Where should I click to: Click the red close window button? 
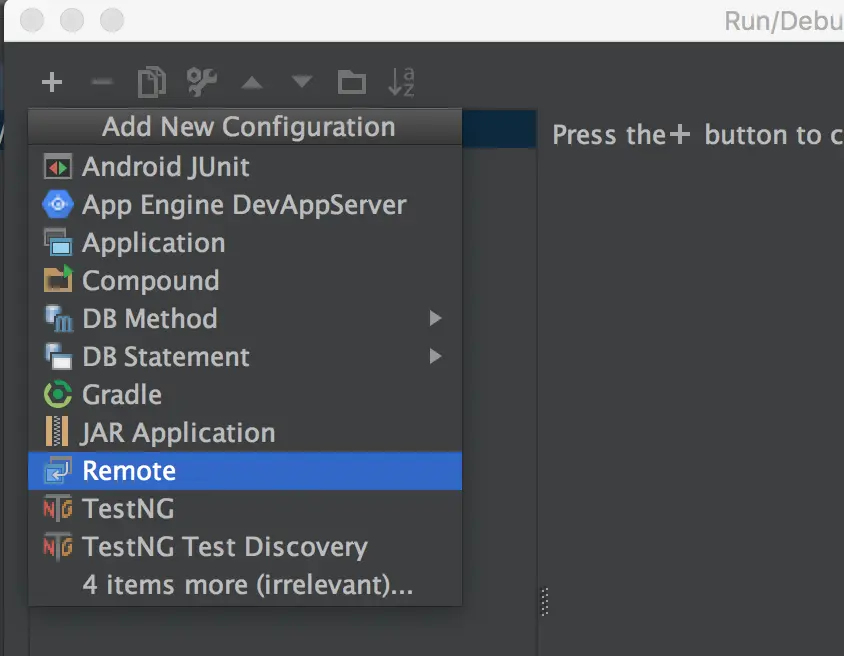(x=32, y=20)
